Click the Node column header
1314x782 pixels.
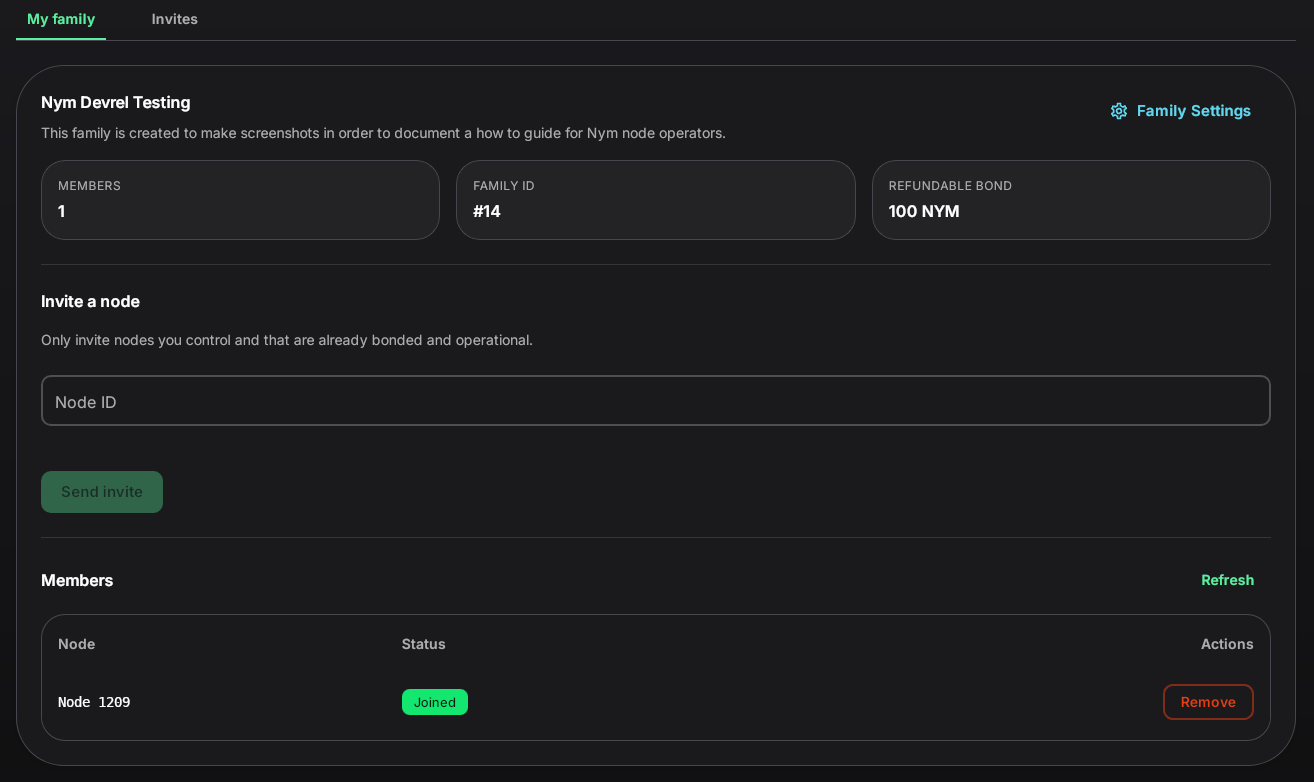click(77, 644)
